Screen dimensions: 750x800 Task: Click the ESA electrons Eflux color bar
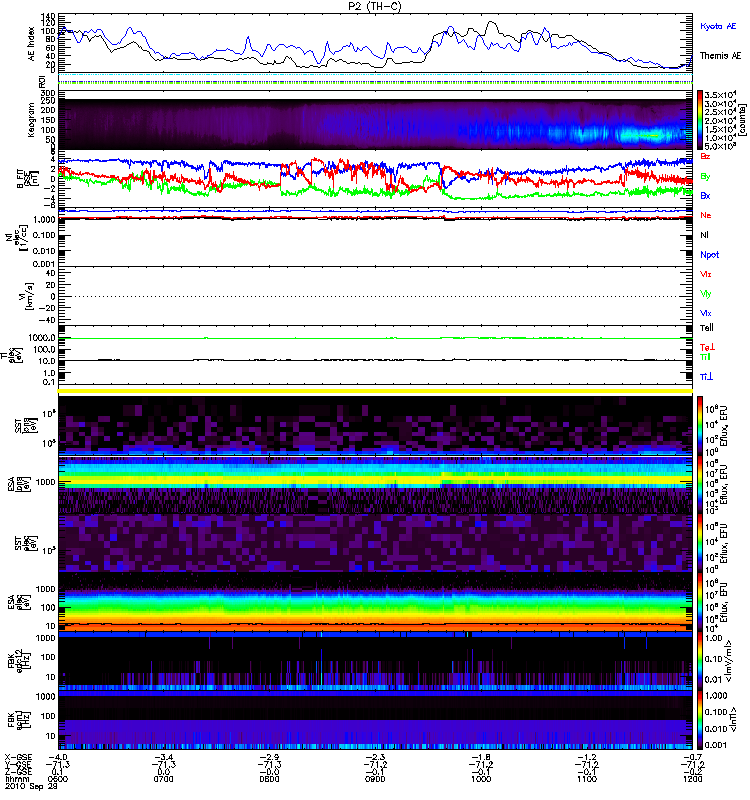[699, 602]
